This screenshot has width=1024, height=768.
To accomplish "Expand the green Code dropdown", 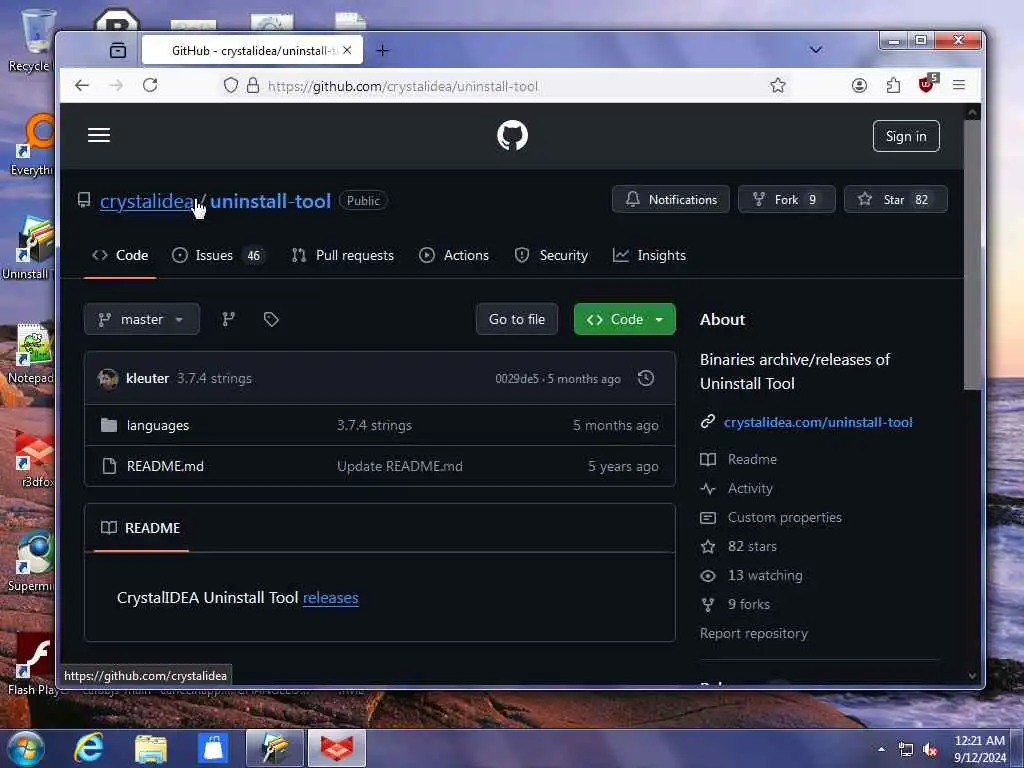I will tap(624, 319).
